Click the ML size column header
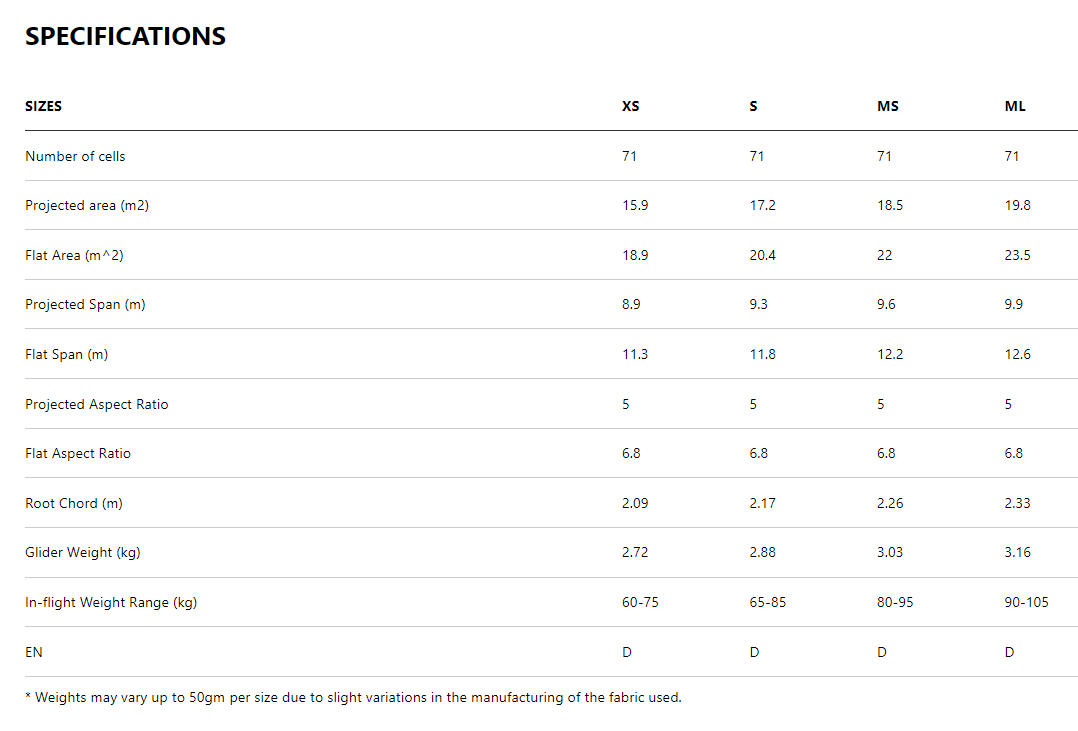Screen dimensions: 1078x731 click(x=1015, y=106)
